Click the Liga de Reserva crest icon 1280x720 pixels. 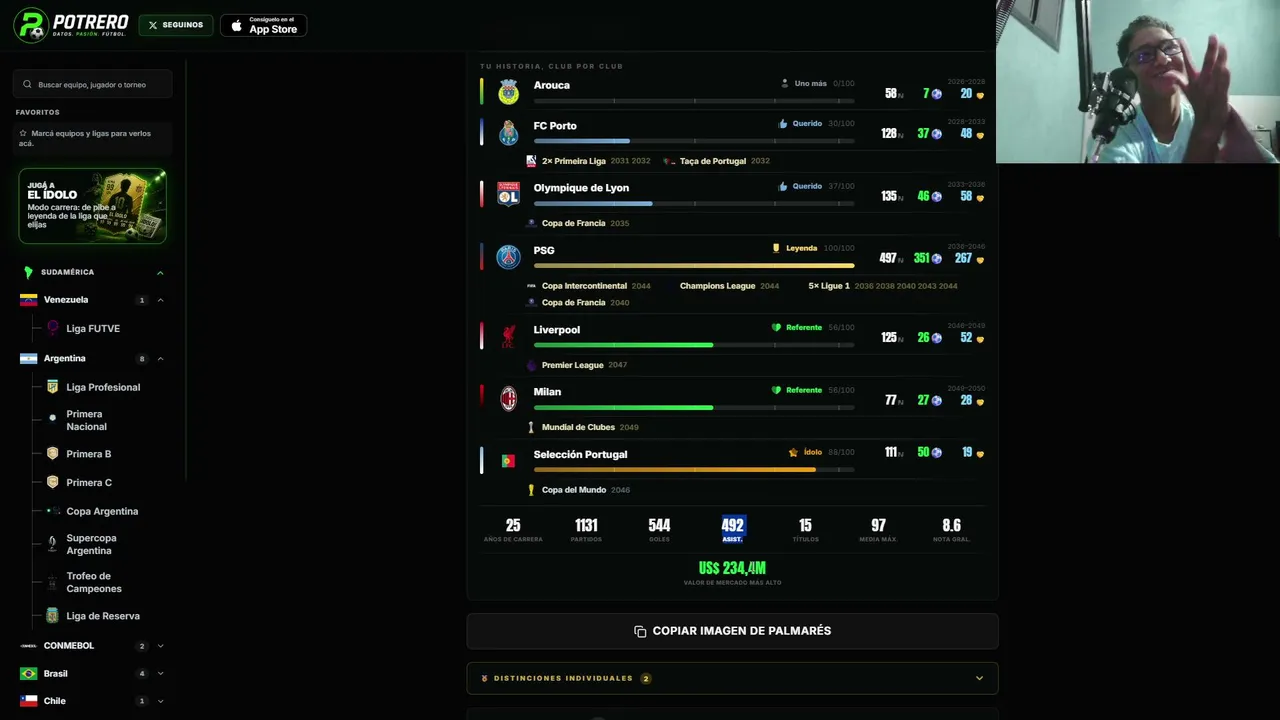pos(53,616)
